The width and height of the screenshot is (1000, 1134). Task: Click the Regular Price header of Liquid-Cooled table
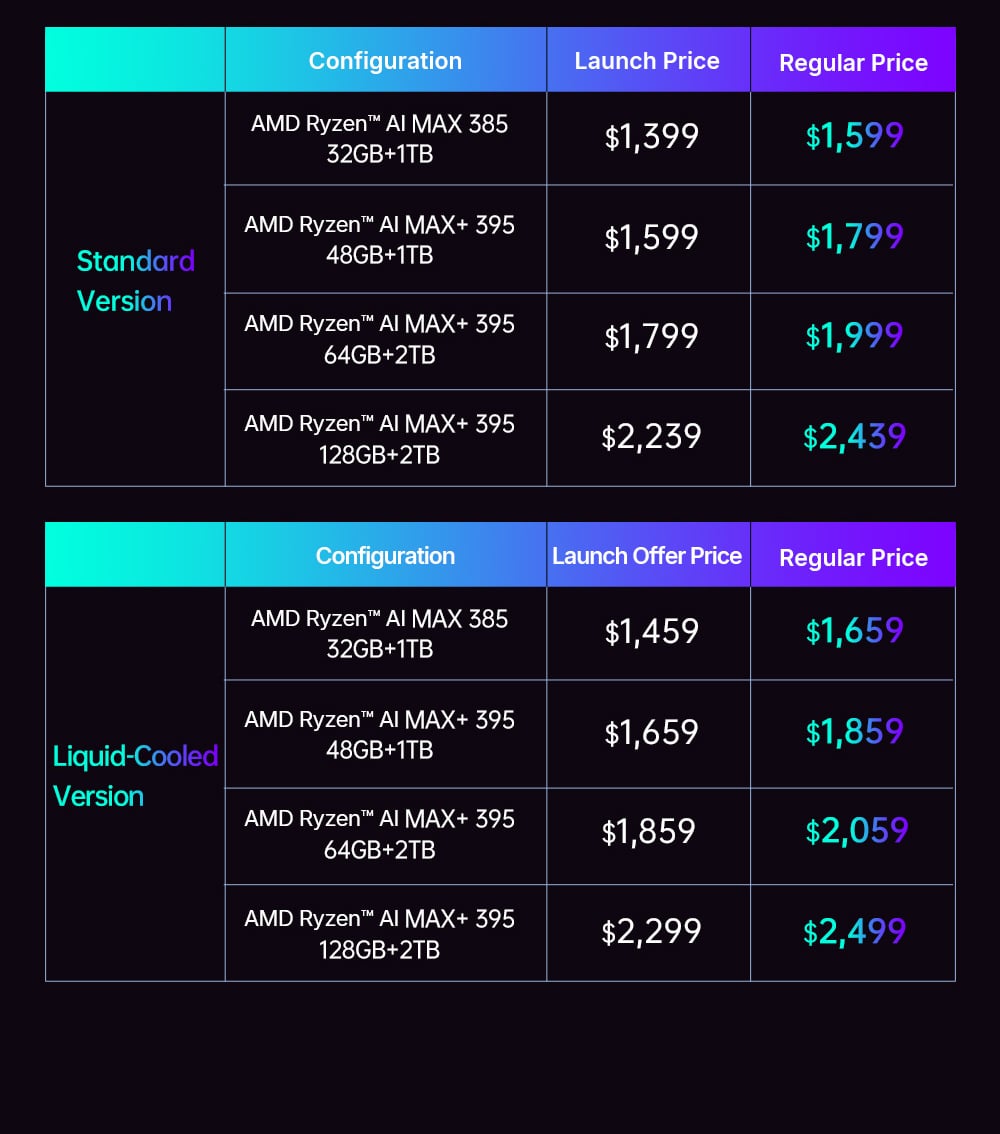(853, 558)
